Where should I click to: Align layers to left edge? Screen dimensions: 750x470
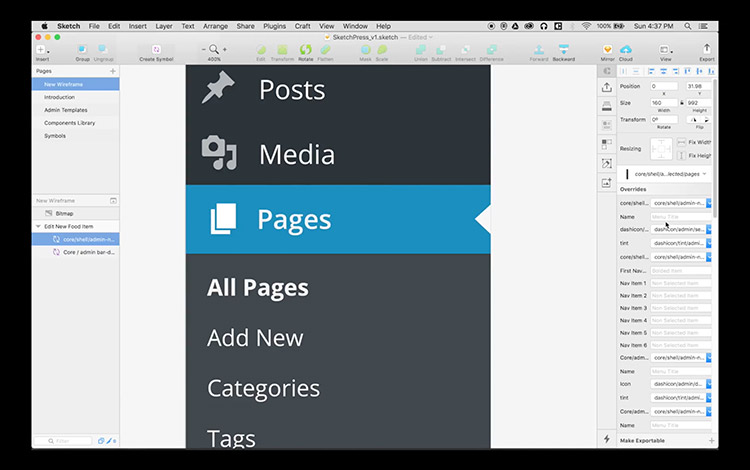(651, 71)
